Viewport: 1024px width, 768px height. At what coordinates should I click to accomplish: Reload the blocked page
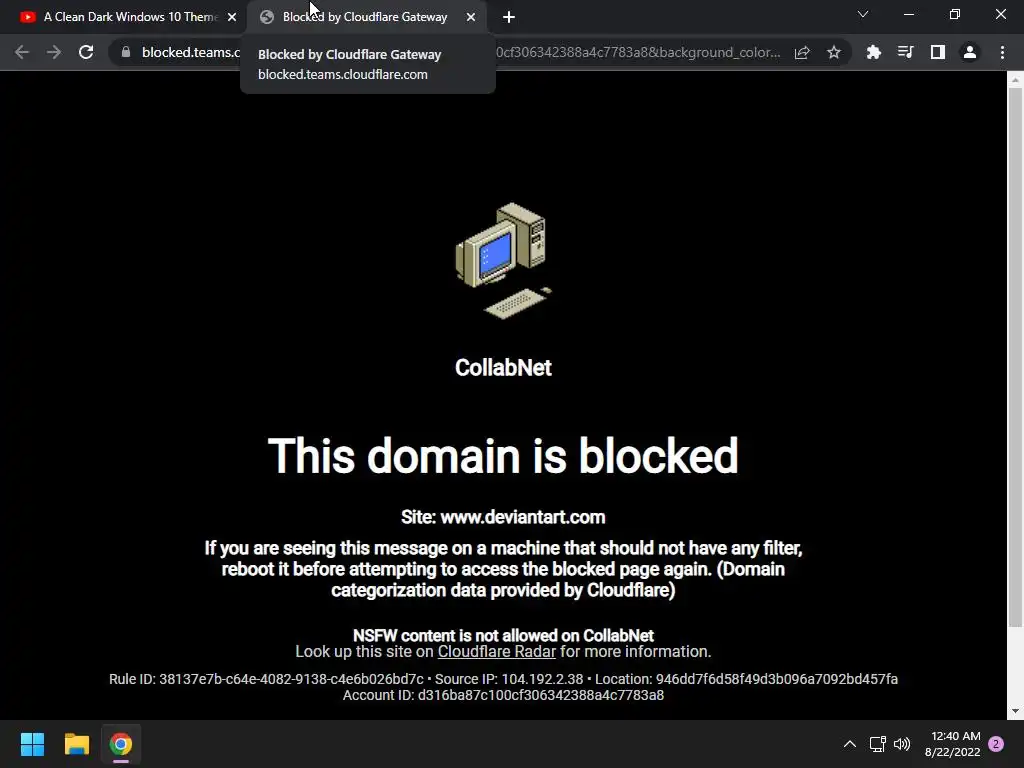pyautogui.click(x=86, y=52)
